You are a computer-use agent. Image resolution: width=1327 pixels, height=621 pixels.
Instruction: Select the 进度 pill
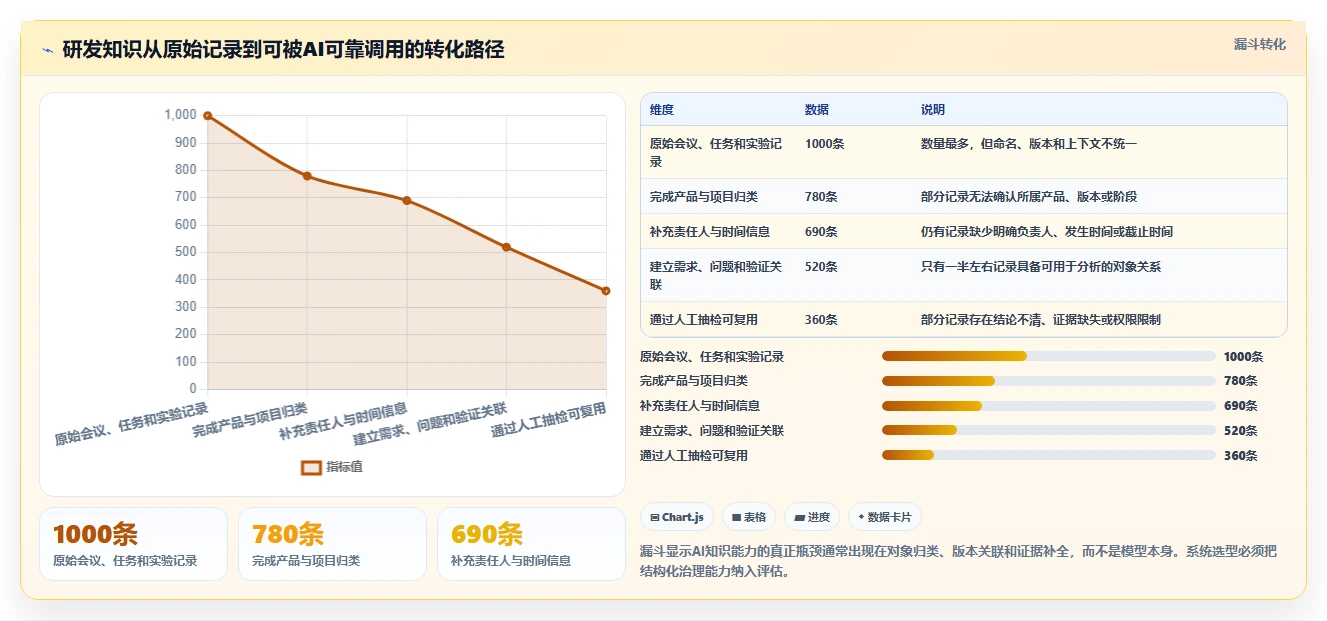coord(812,517)
